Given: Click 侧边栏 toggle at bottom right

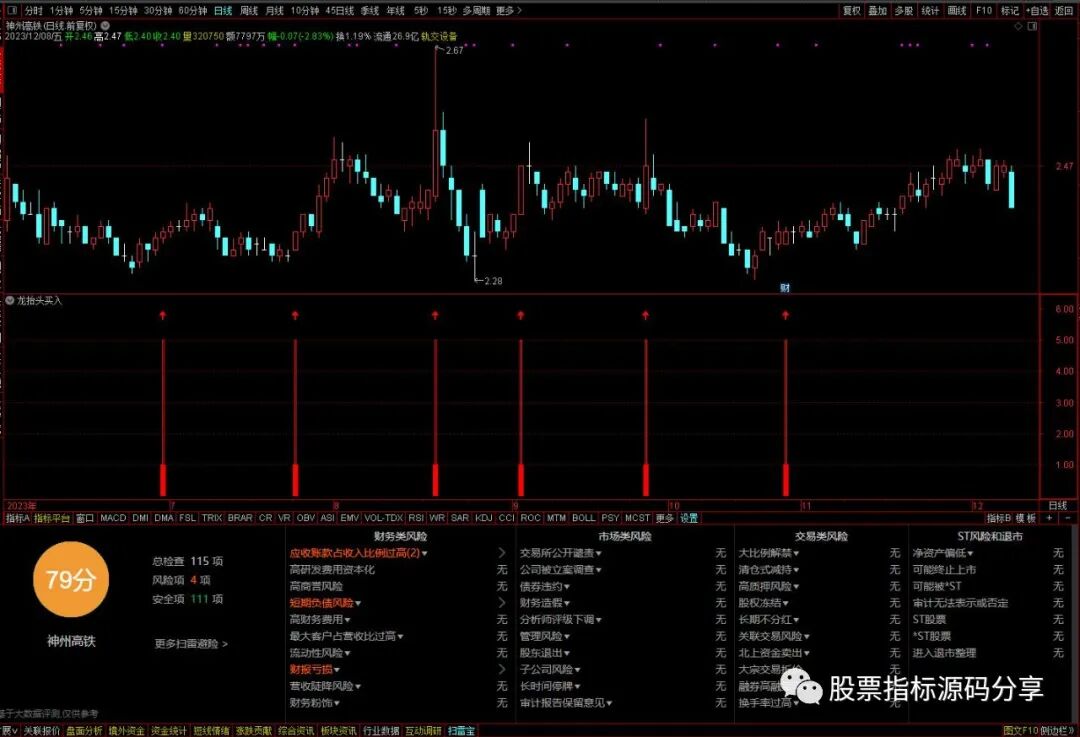Looking at the screenshot, I should click(1057, 730).
